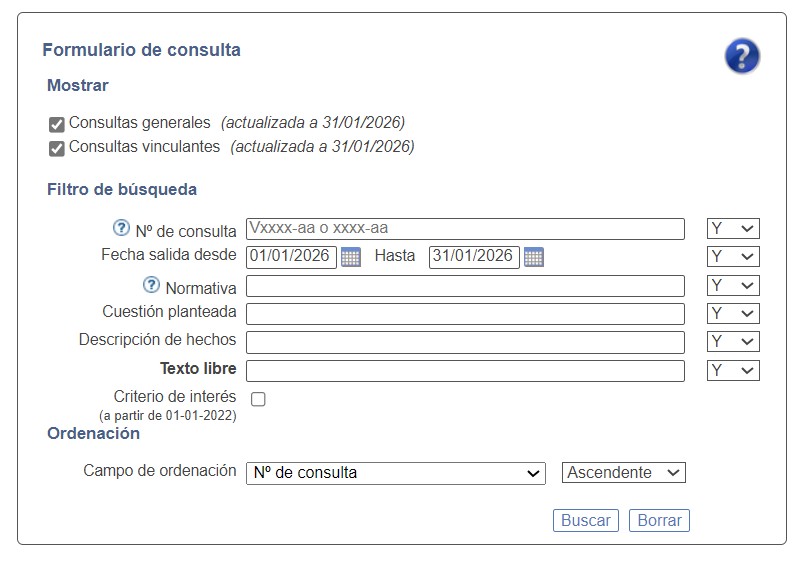Open Y operator dropdown for Texto libre
The image size is (811, 565).
733,371
